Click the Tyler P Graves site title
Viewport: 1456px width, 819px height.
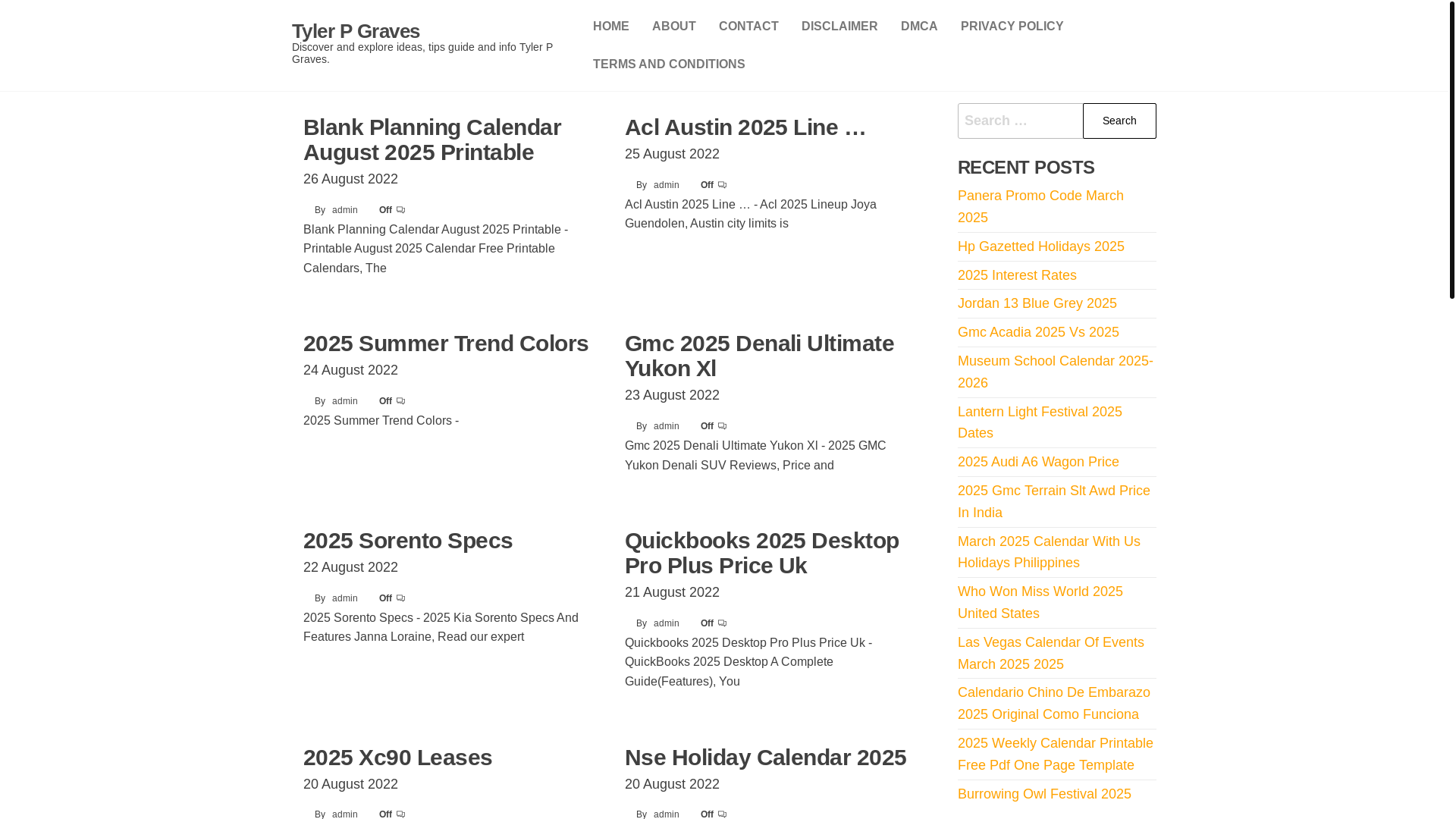pyautogui.click(x=356, y=31)
